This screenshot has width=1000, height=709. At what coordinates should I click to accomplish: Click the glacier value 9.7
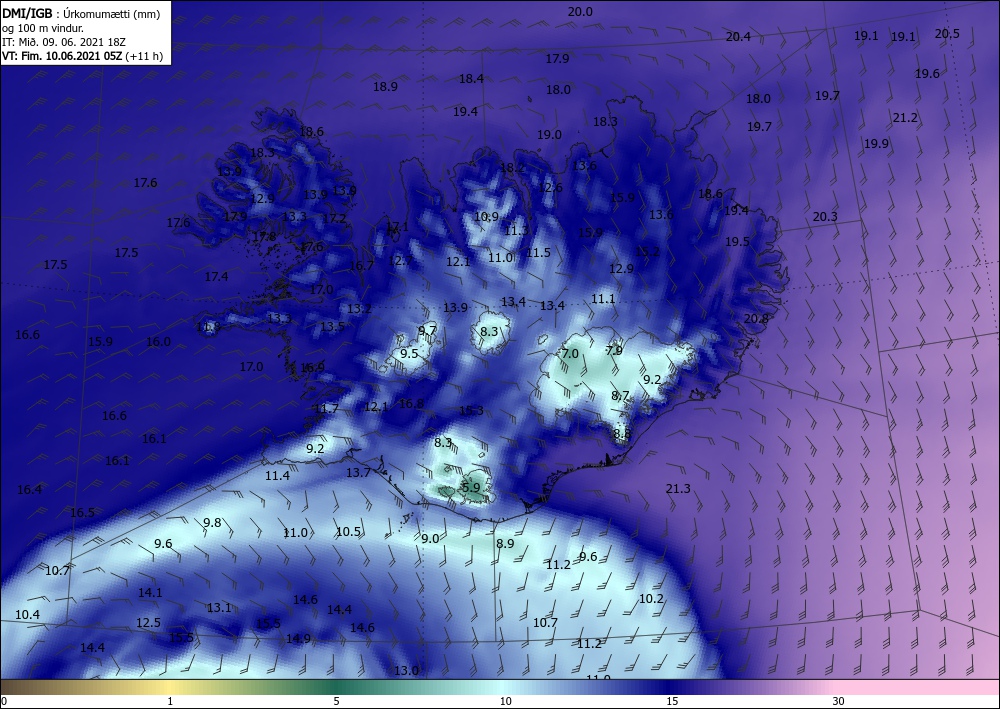[x=427, y=330]
